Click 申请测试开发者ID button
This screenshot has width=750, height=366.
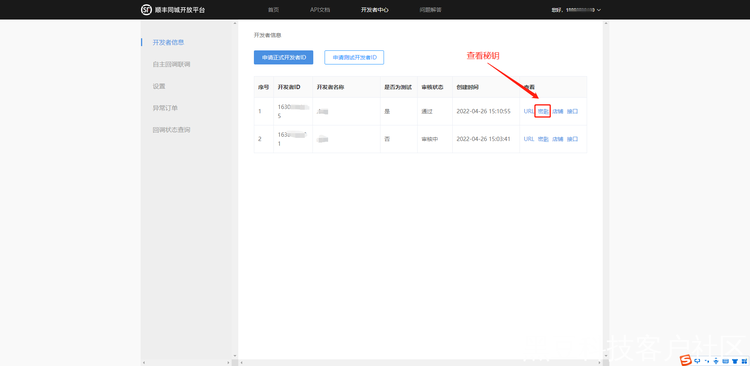[x=354, y=57]
